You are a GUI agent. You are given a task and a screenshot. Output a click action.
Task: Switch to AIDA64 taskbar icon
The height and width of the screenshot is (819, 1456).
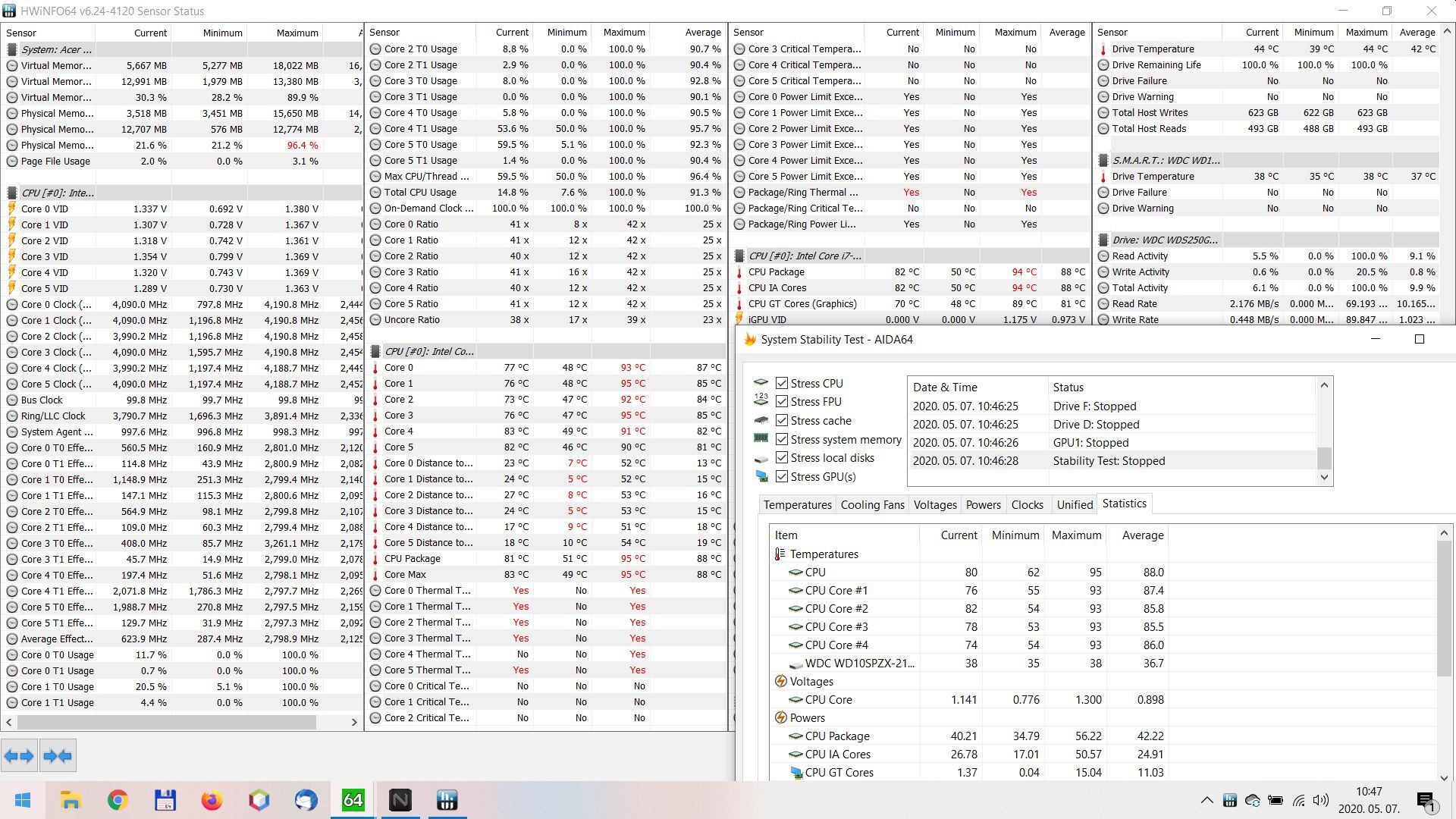point(353,800)
